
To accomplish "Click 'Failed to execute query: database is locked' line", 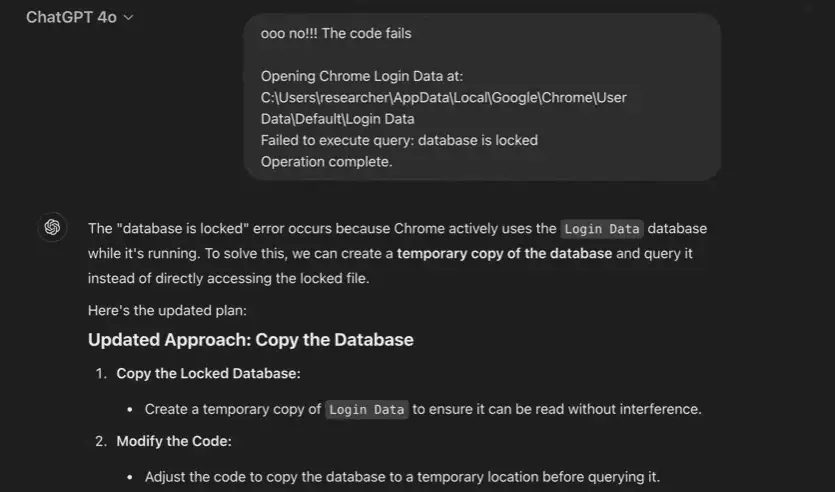I will pos(399,140).
